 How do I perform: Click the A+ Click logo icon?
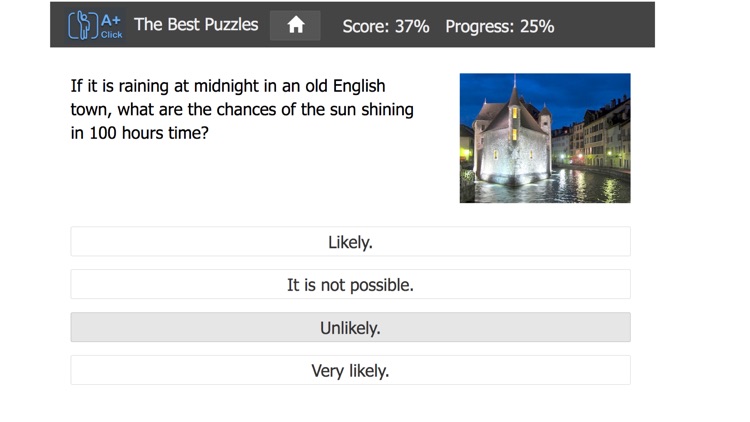point(95,25)
